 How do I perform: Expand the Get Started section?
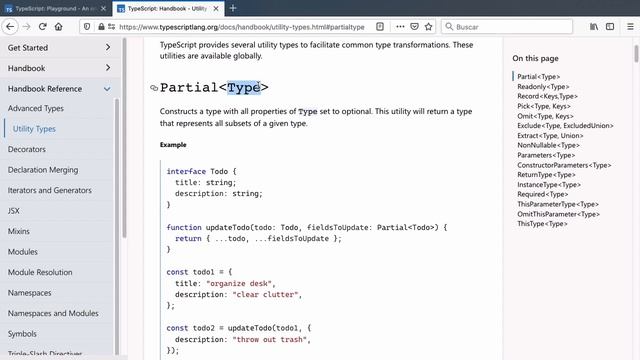tap(60, 47)
